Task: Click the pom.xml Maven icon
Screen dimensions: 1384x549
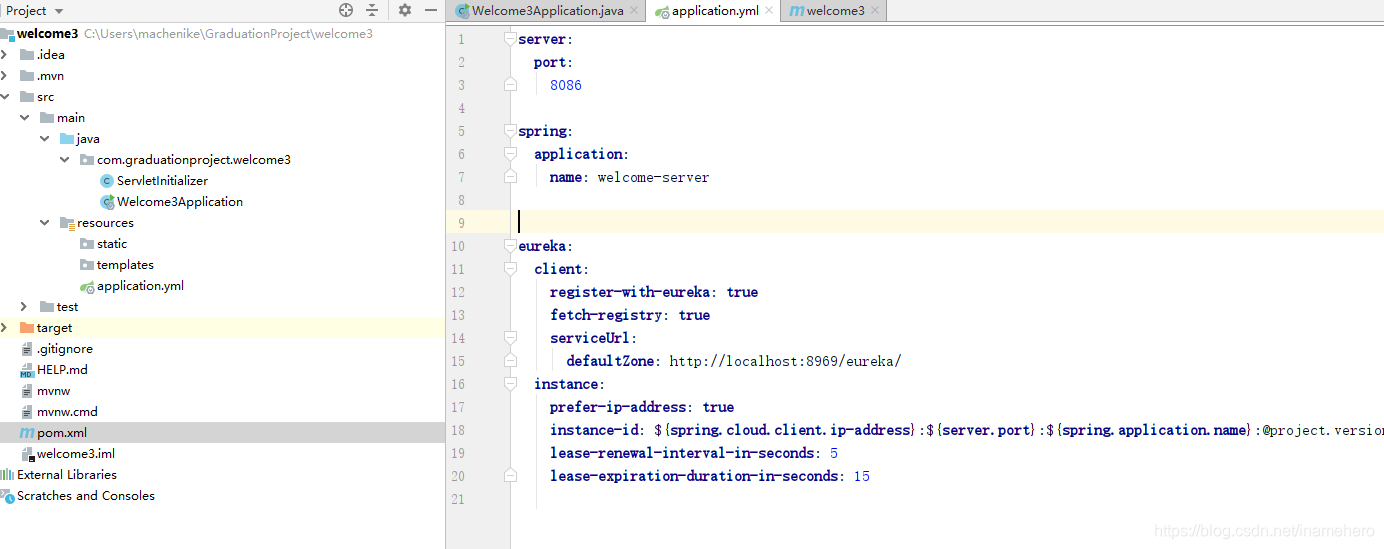Action: (x=27, y=432)
